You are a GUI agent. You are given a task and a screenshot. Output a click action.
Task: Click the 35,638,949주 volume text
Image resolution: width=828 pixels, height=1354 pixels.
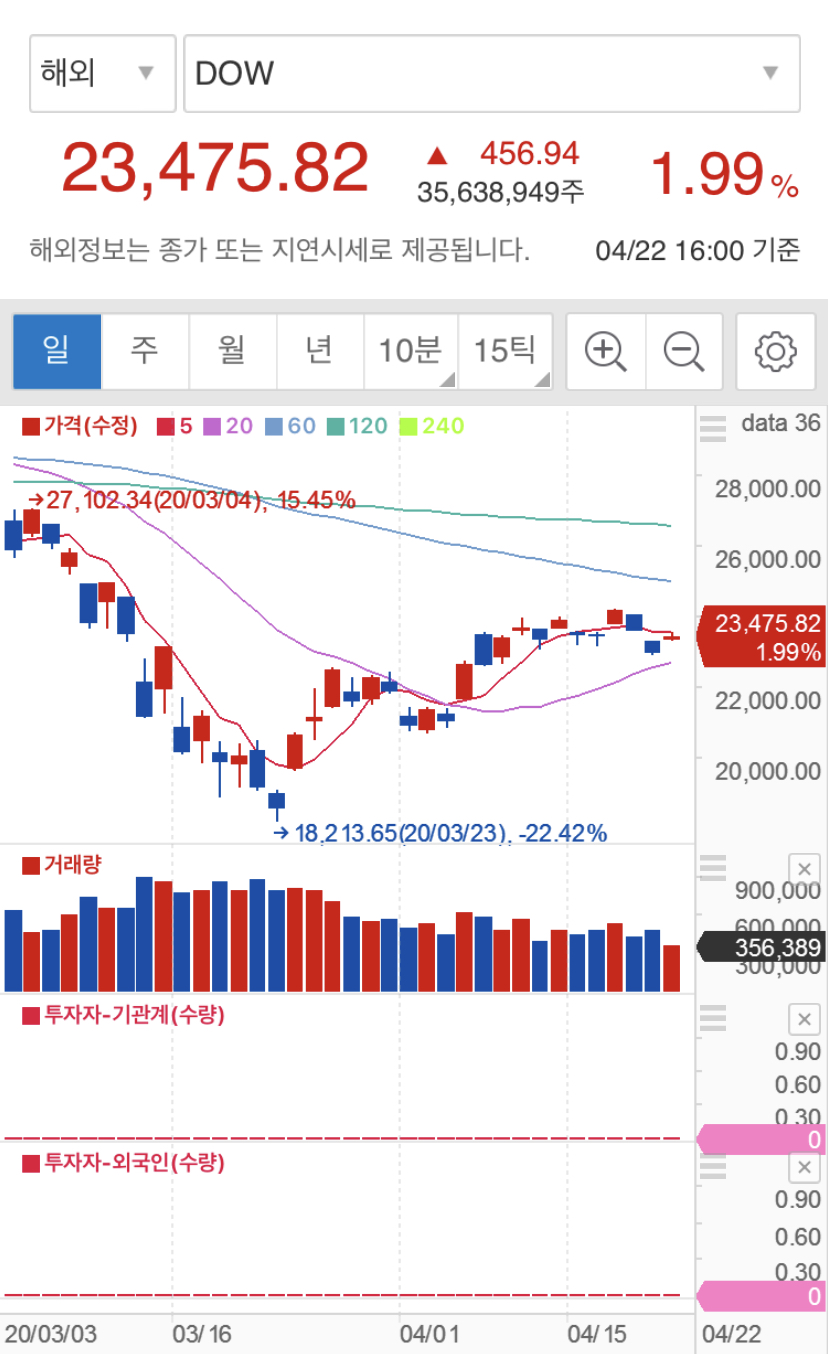coord(501,191)
